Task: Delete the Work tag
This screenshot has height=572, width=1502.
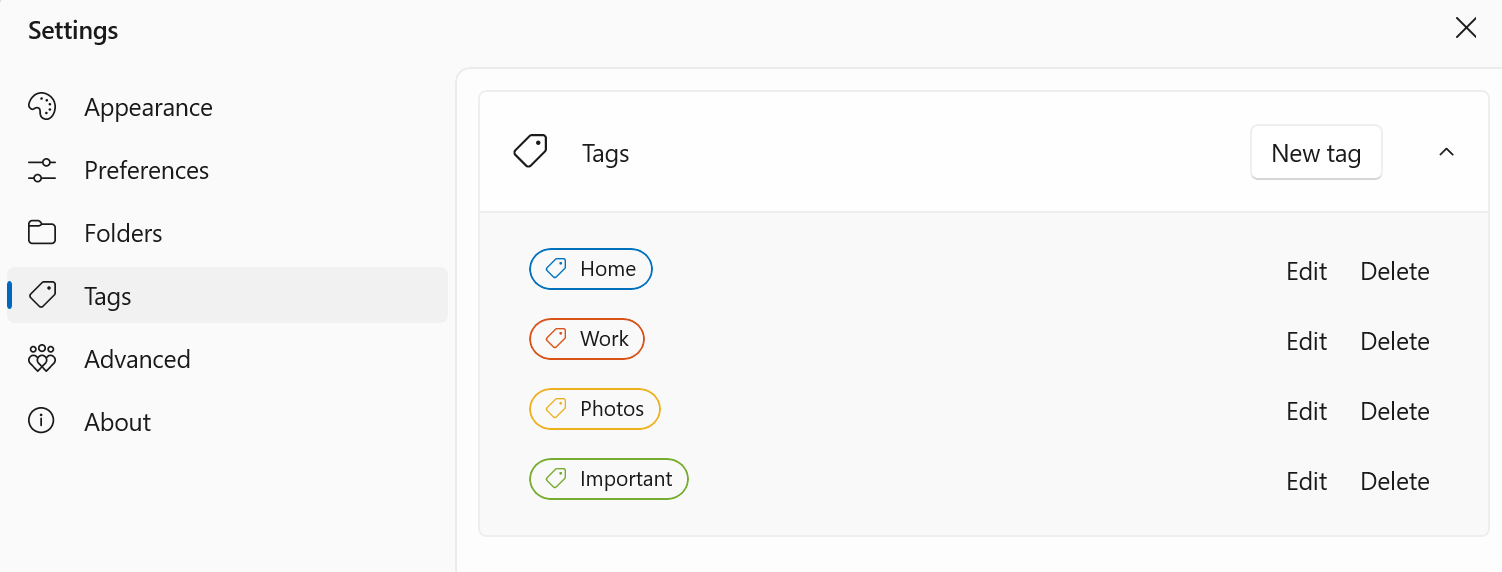Action: coord(1394,341)
